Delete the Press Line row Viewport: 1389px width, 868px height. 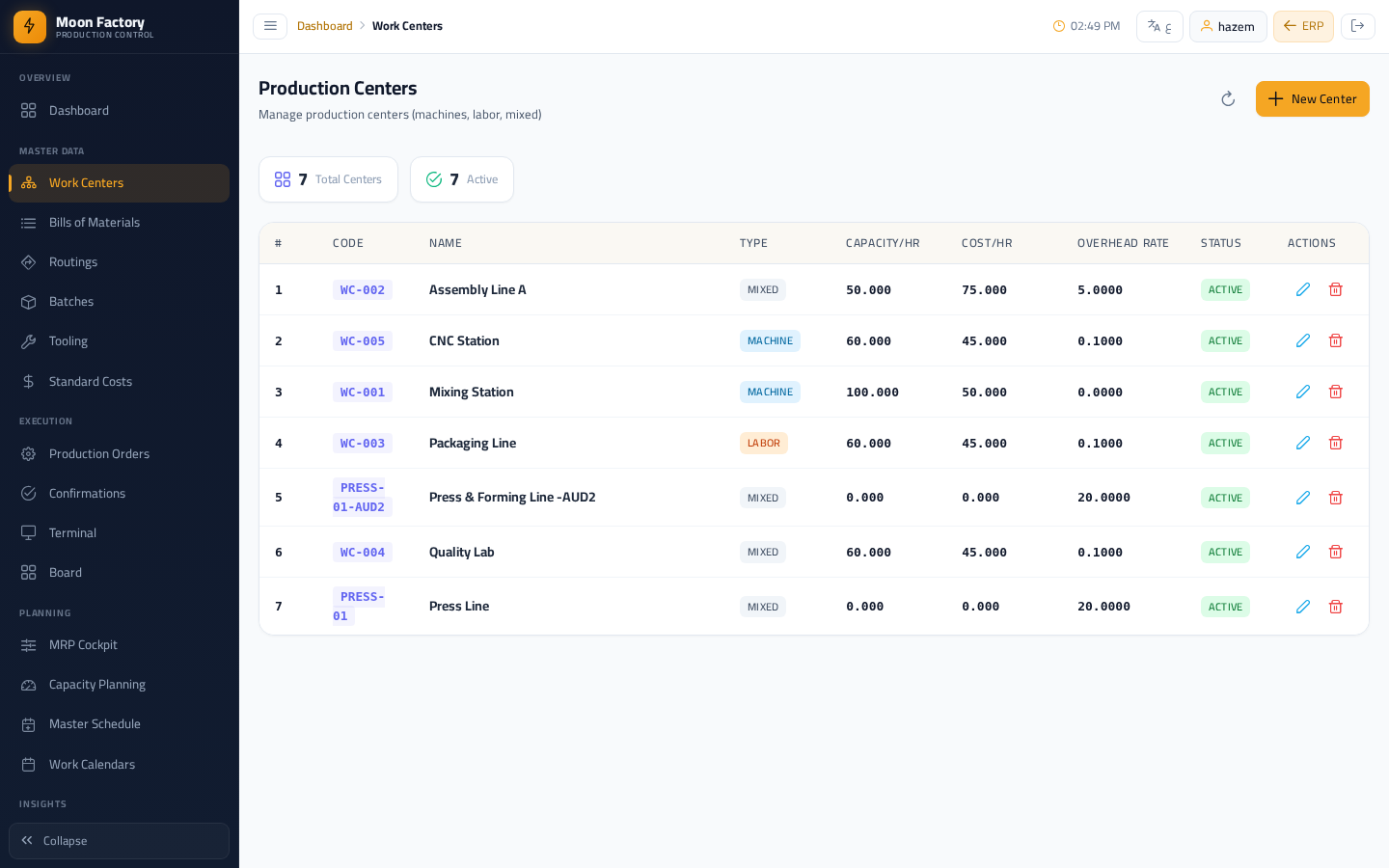point(1336,607)
